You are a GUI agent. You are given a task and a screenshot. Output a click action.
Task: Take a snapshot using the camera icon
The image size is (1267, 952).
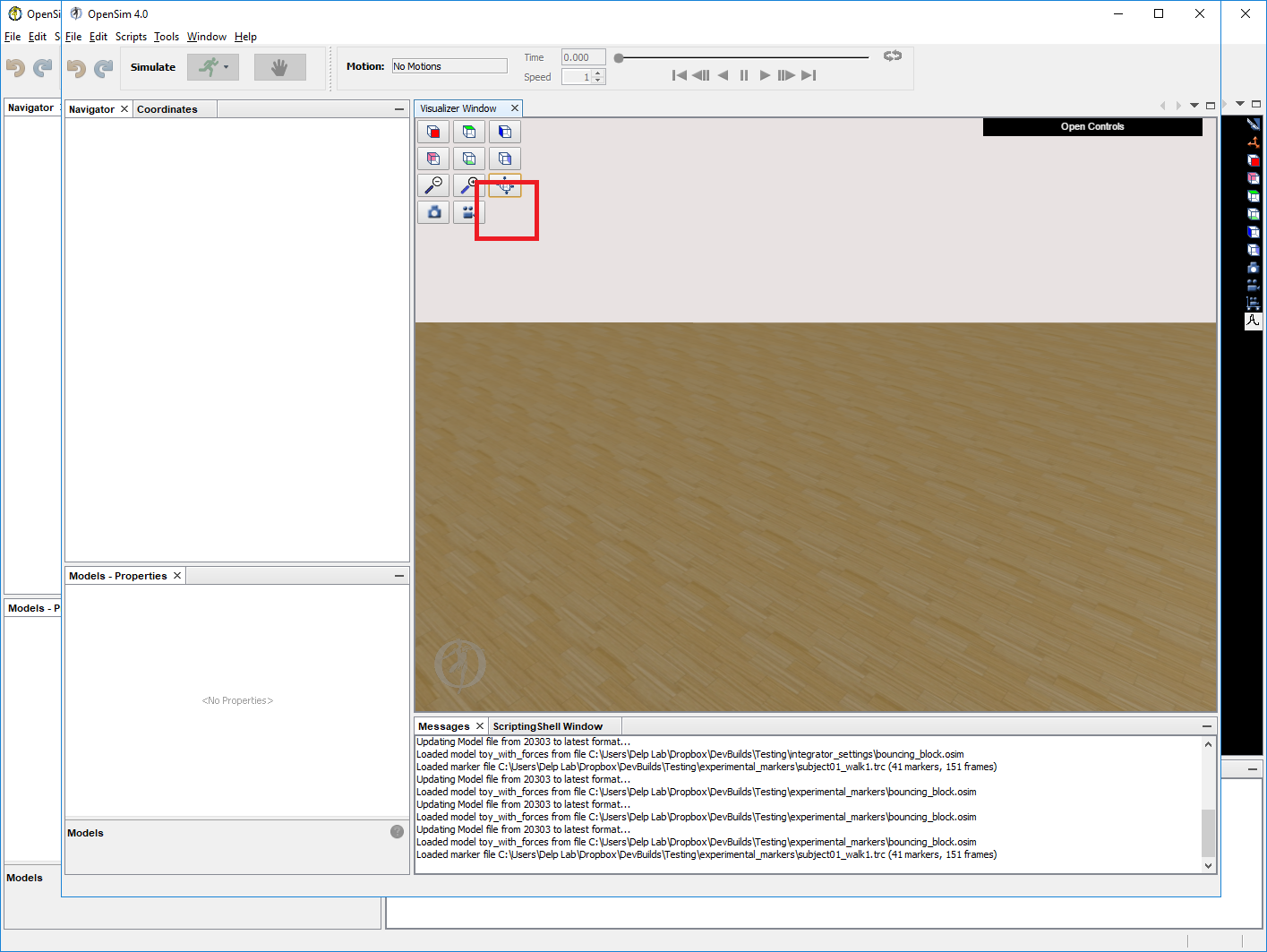(x=433, y=212)
